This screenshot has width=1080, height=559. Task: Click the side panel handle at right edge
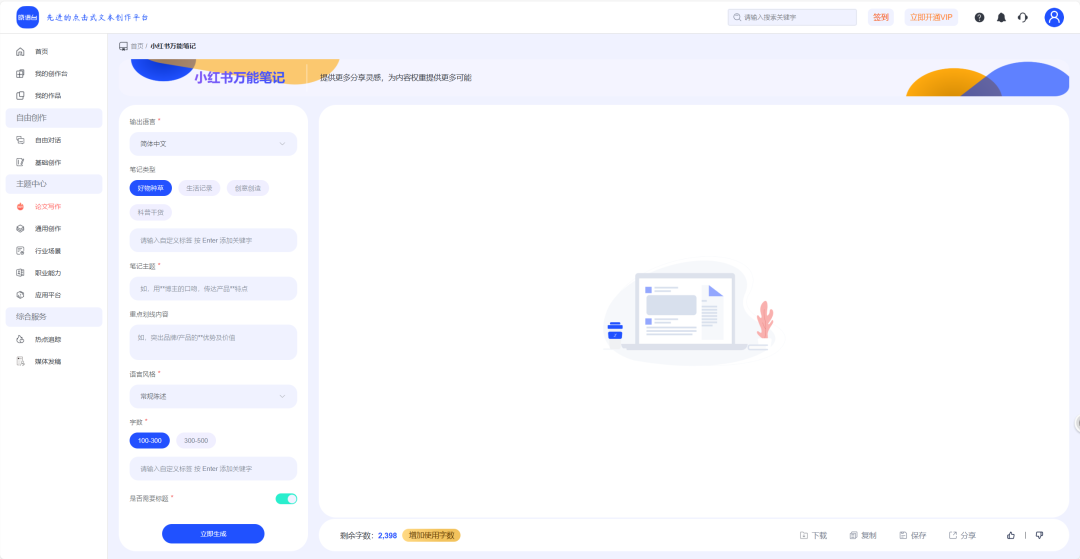tap(1077, 423)
